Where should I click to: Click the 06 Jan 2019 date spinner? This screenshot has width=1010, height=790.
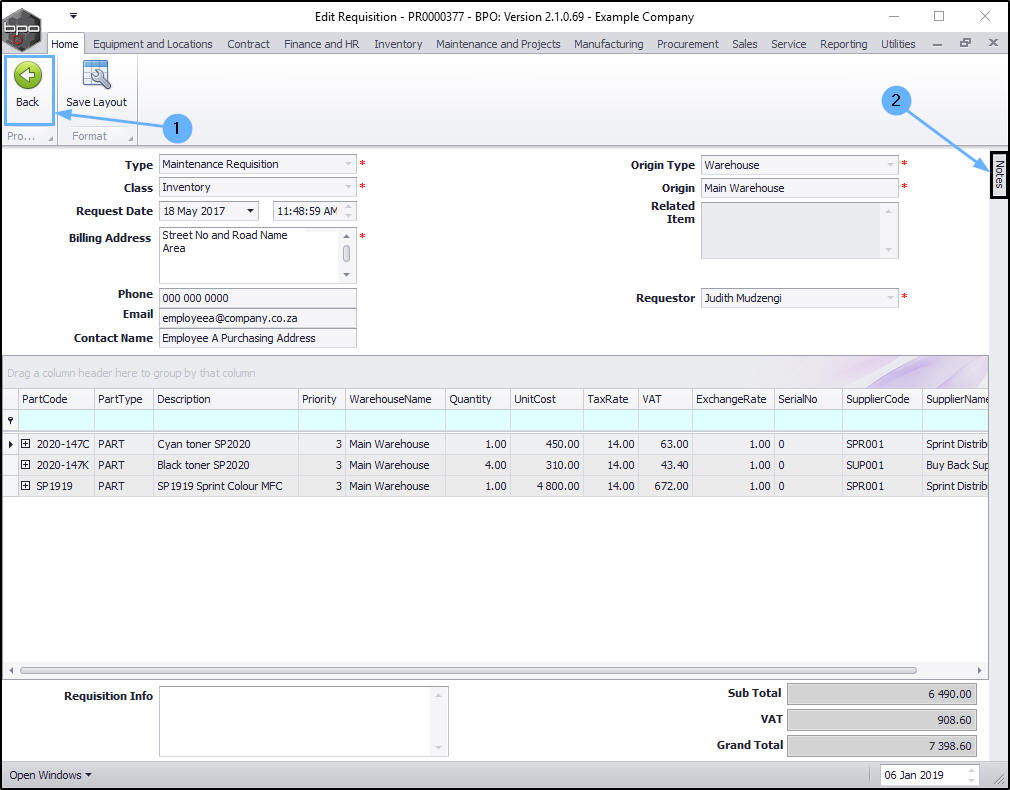point(971,775)
